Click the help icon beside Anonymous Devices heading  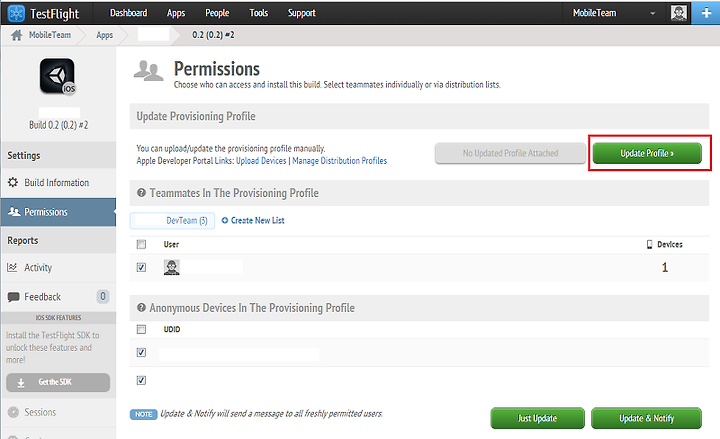point(141,308)
